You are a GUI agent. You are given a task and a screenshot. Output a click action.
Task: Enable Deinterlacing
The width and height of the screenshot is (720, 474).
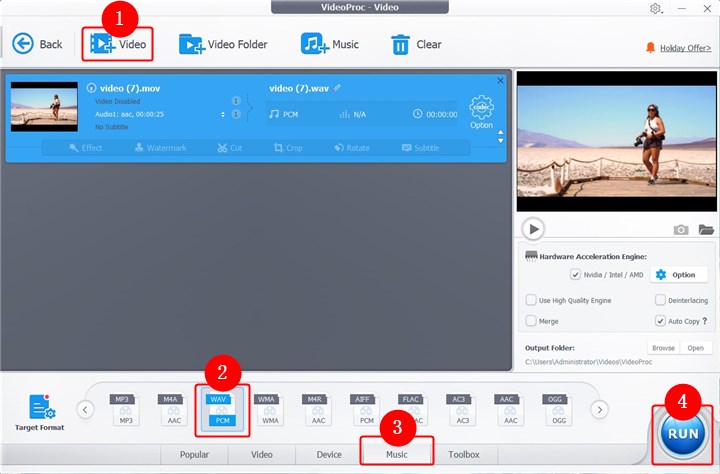click(x=660, y=300)
